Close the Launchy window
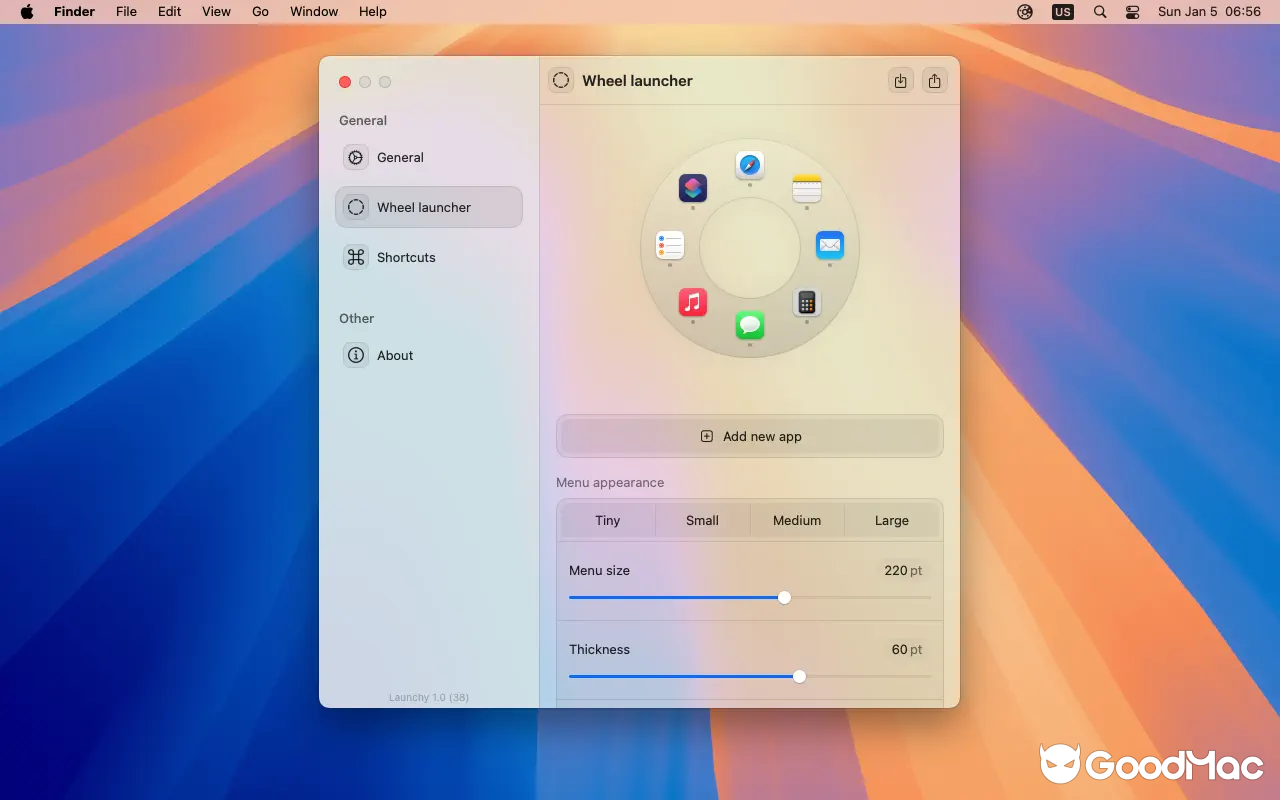 345,82
